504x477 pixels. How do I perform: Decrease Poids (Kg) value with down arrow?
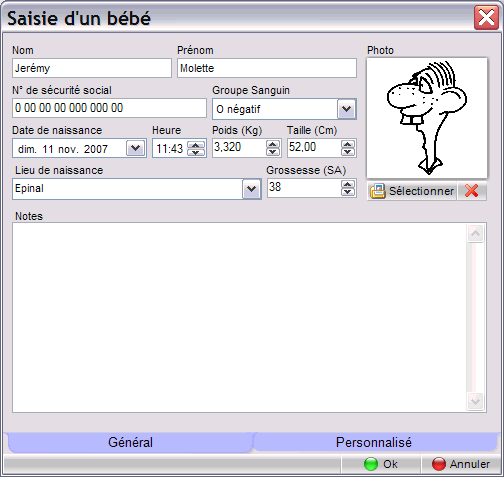273,152
